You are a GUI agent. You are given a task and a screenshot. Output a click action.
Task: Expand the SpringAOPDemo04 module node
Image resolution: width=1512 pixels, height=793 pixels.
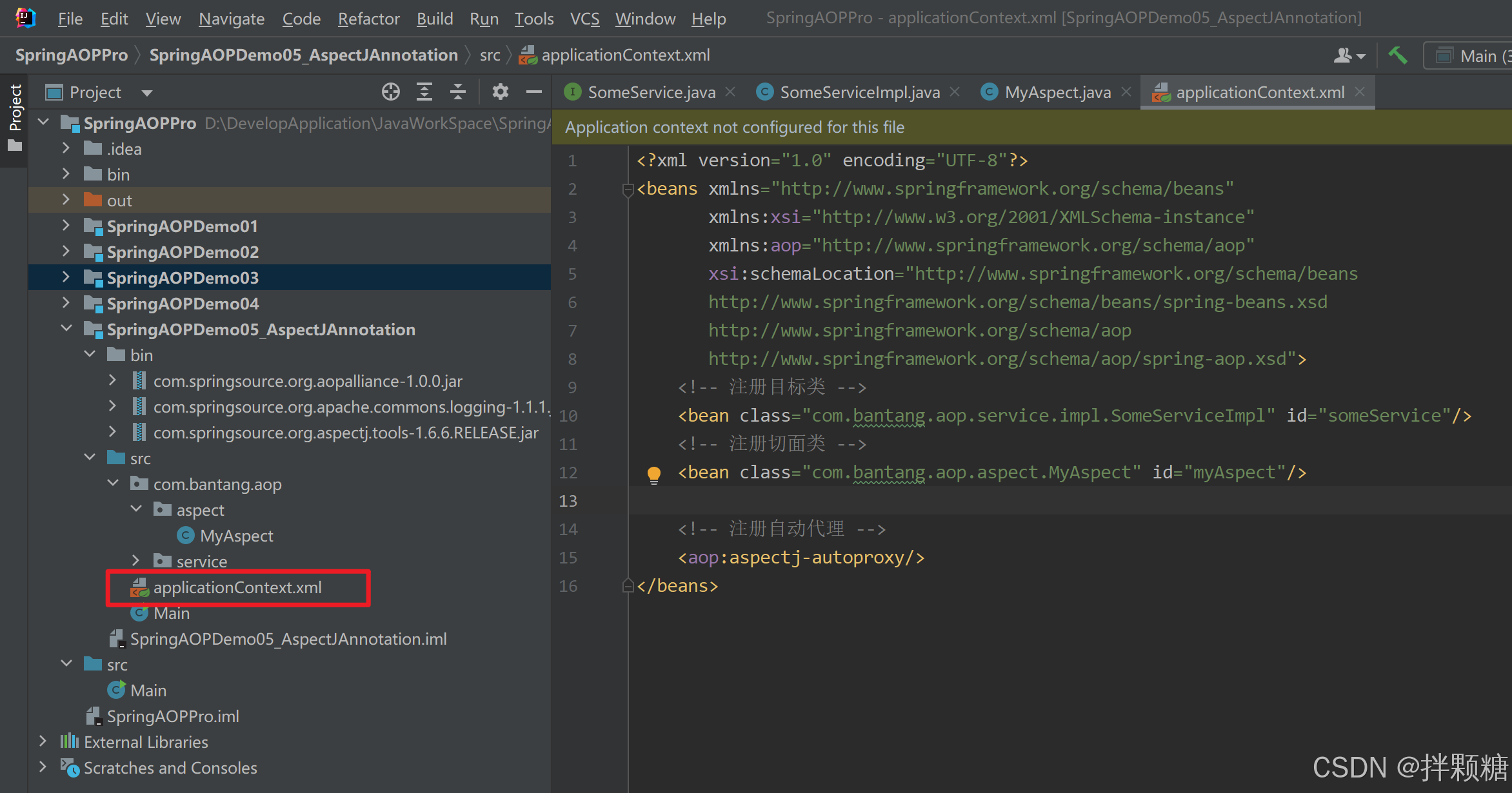click(66, 303)
